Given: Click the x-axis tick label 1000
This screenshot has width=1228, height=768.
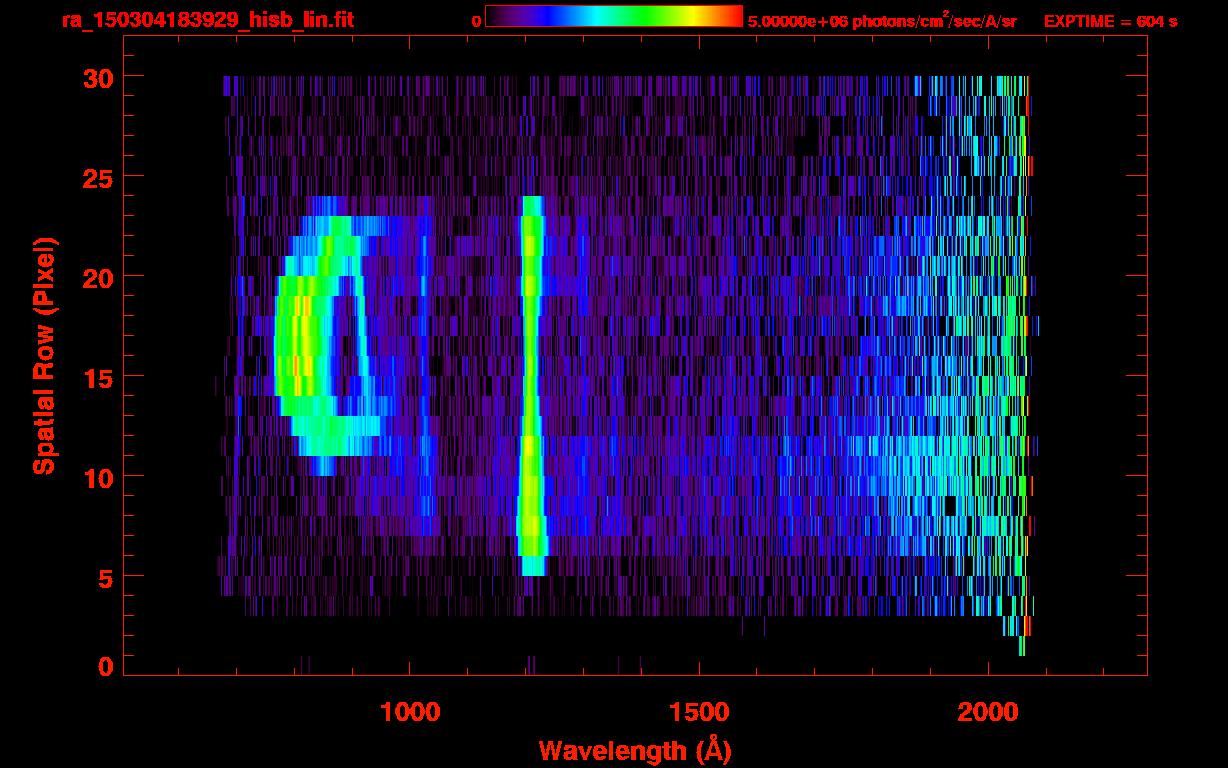Looking at the screenshot, I should [x=410, y=711].
